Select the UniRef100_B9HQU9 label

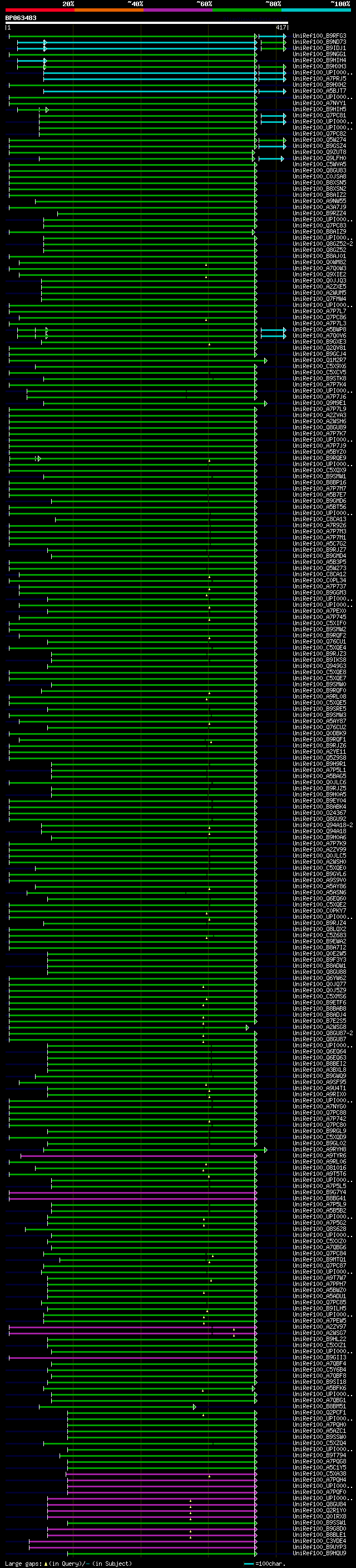coord(319,1553)
